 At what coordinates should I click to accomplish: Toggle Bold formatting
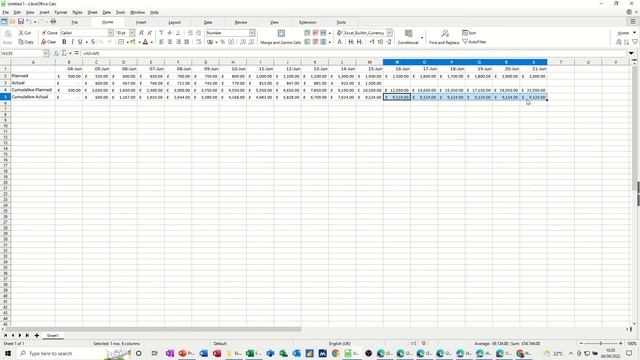(x=64, y=42)
